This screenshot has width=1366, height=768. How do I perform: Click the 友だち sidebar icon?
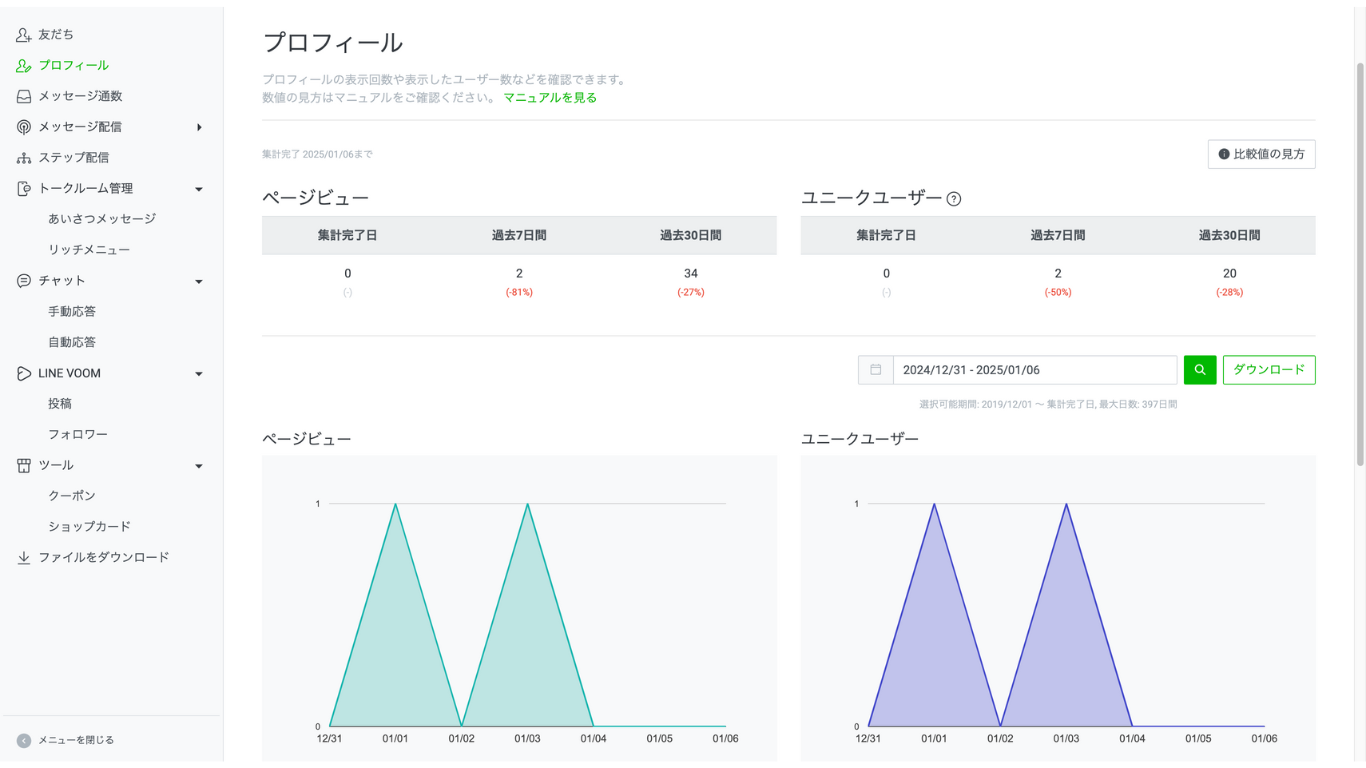[24, 35]
